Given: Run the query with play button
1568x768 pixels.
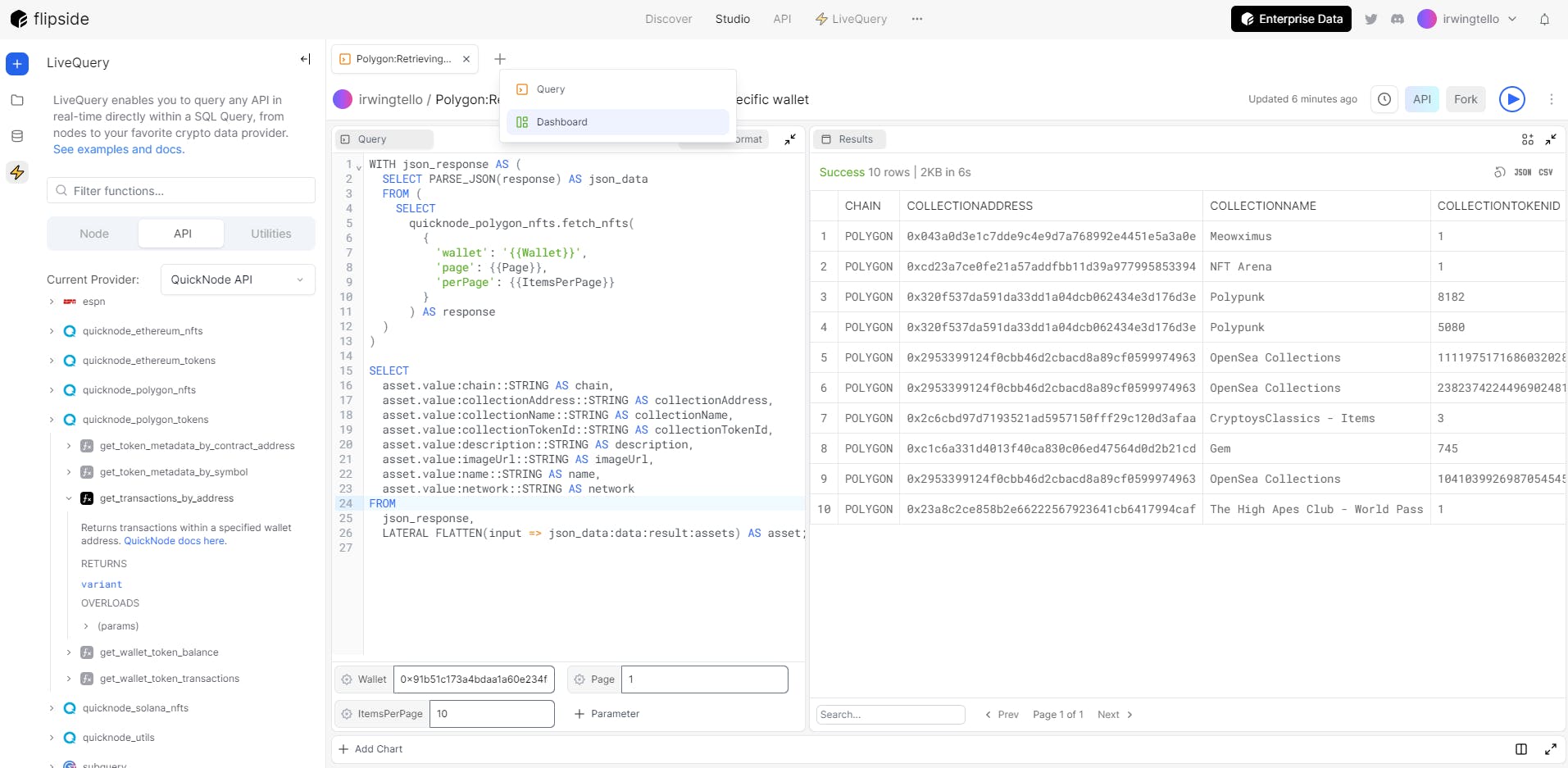Looking at the screenshot, I should point(1512,99).
